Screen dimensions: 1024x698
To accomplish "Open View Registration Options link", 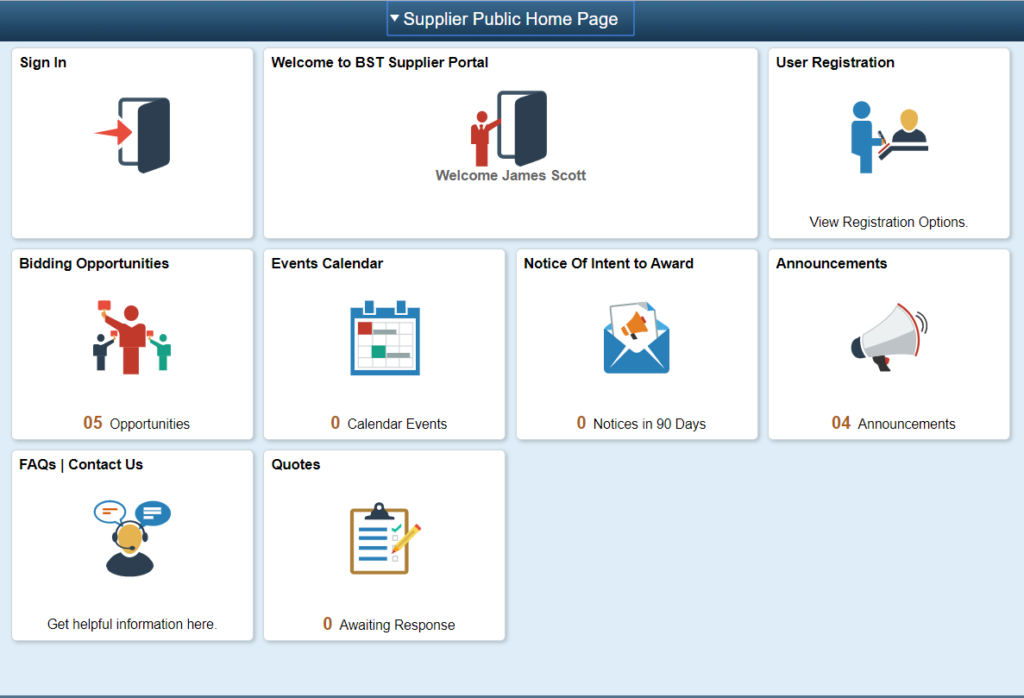I will click(x=888, y=222).
